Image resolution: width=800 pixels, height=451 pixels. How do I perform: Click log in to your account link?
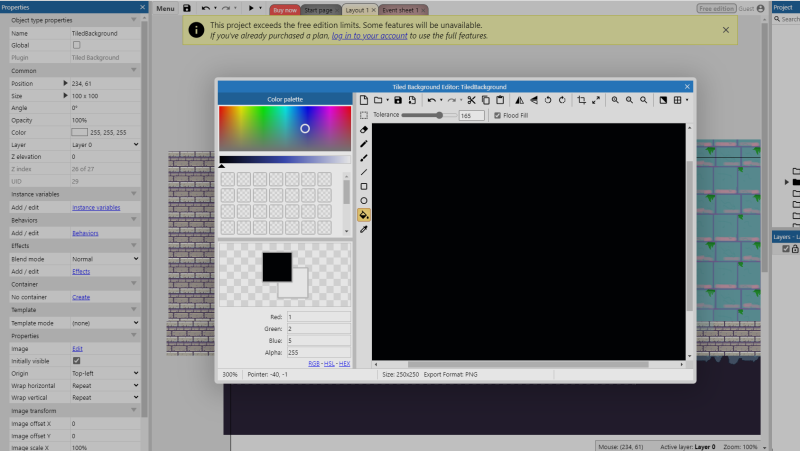pos(369,36)
